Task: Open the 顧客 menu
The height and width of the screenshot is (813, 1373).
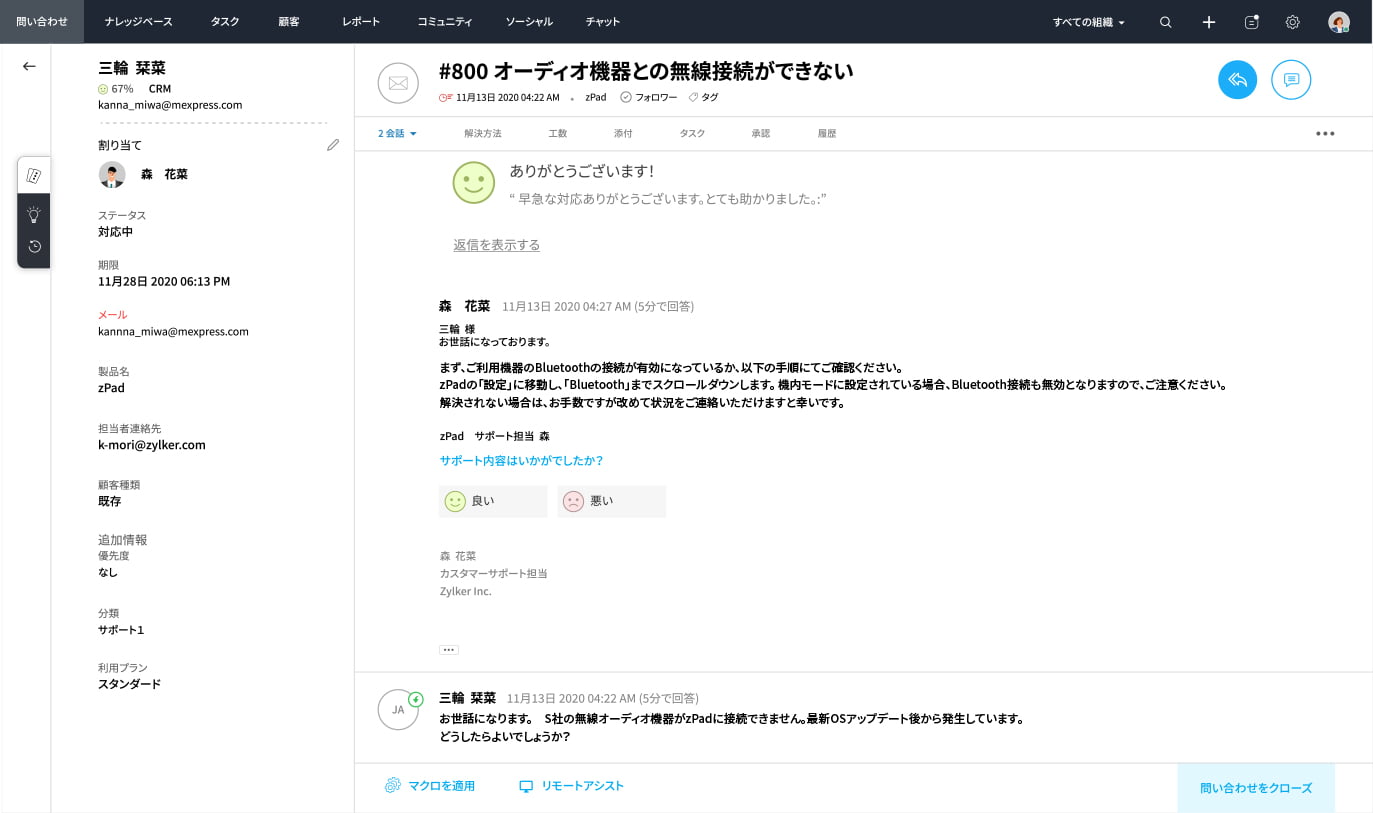Action: [x=289, y=21]
